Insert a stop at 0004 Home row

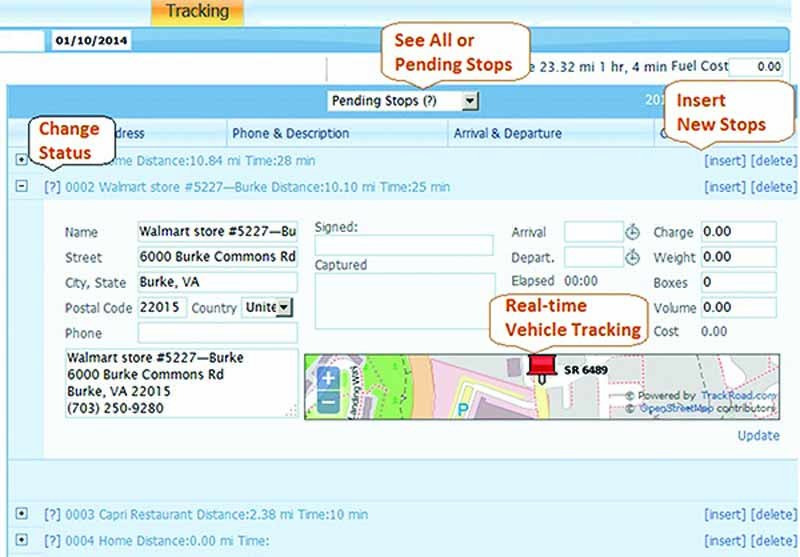724,541
